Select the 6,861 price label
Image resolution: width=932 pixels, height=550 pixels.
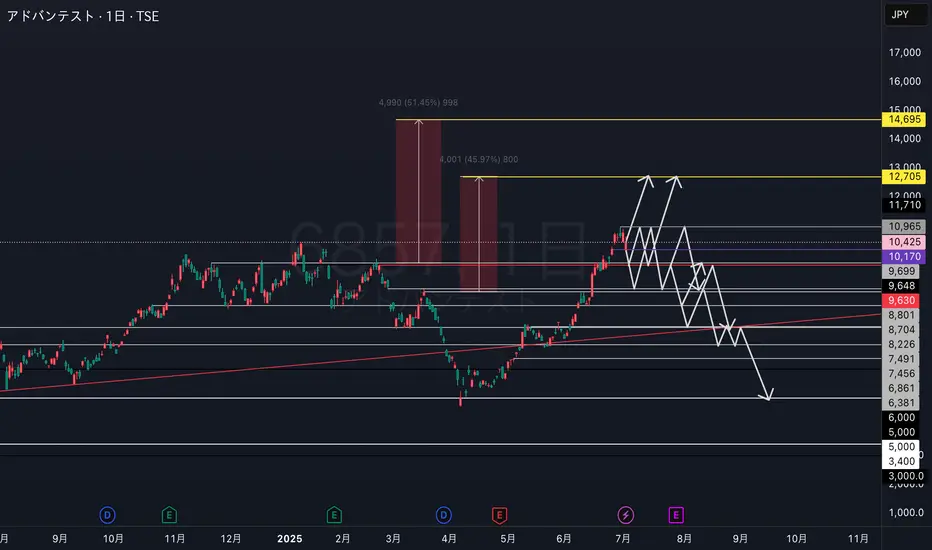tap(901, 388)
